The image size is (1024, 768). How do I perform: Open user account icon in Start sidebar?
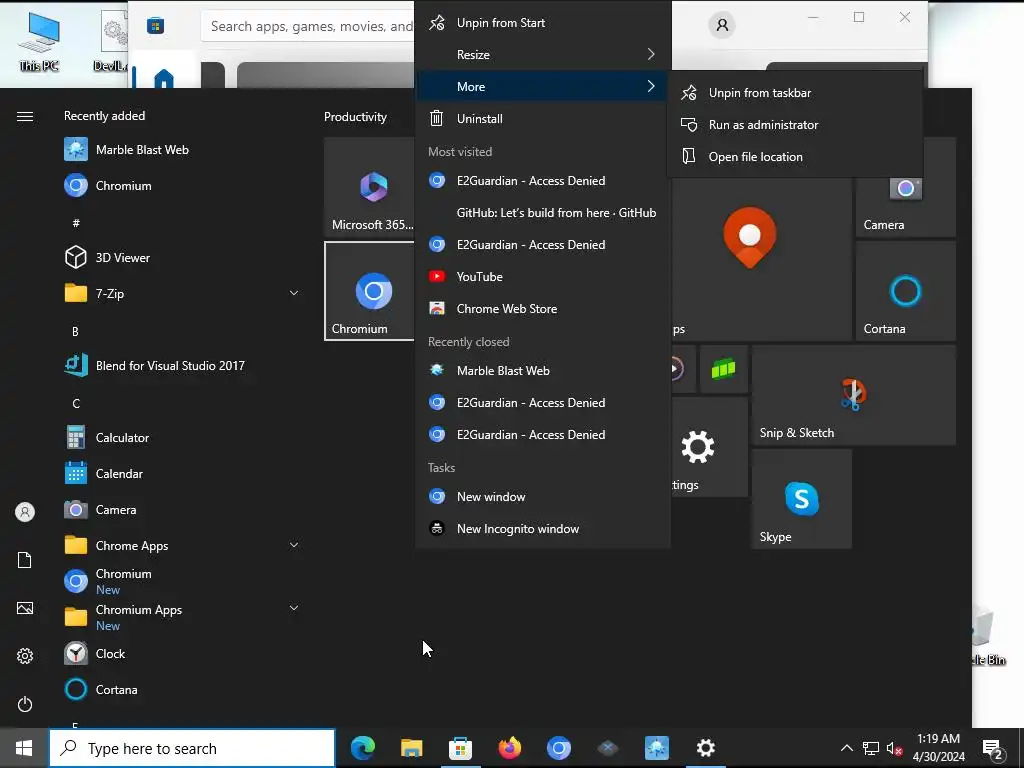coord(25,511)
